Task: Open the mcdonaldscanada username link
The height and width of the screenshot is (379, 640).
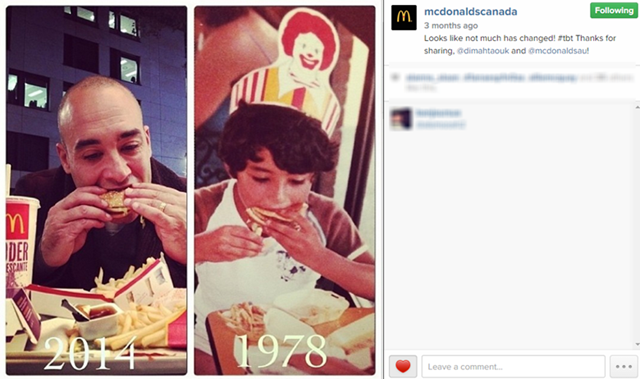Action: coord(471,11)
